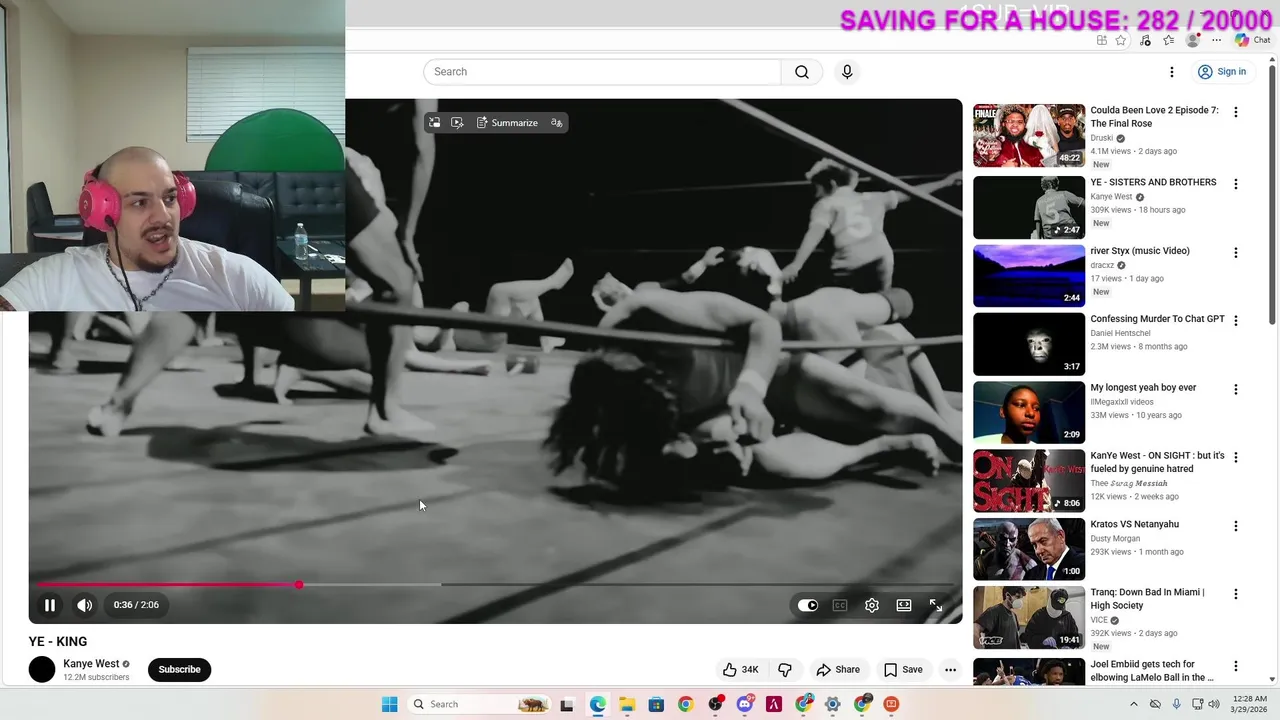Open river Styx music video thumbnail
The height and width of the screenshot is (720, 1280).
click(x=1029, y=275)
